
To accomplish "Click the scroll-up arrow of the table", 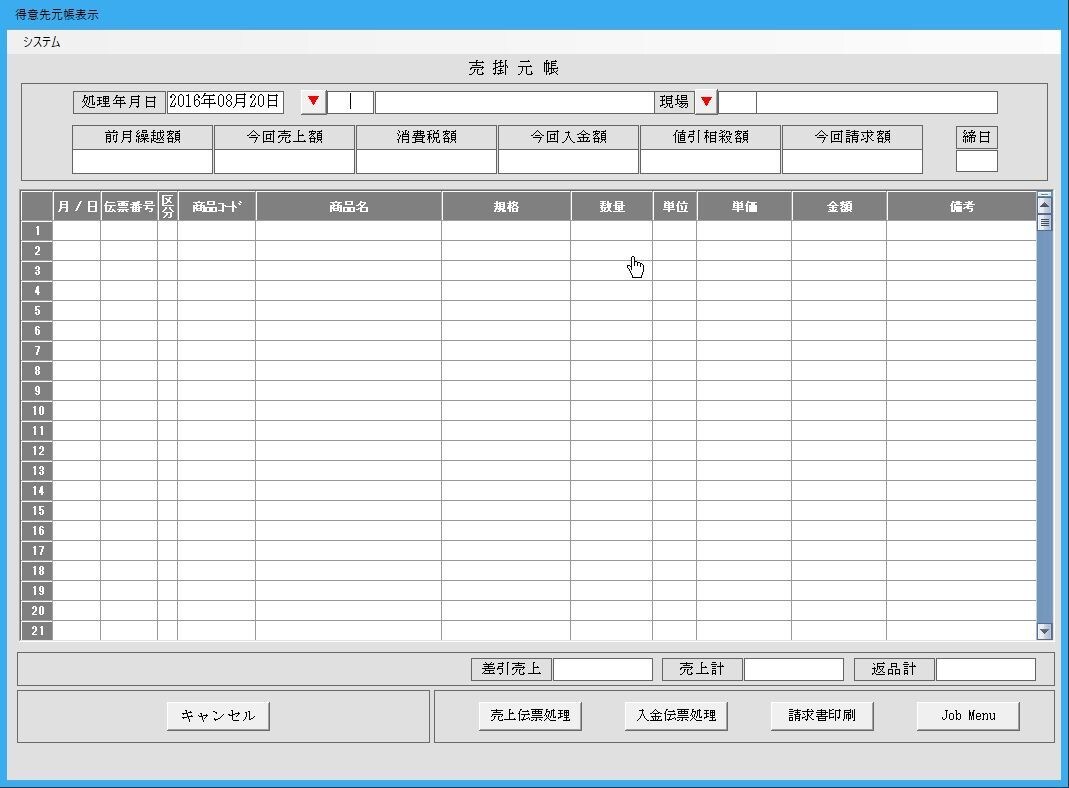I will 1044,204.
